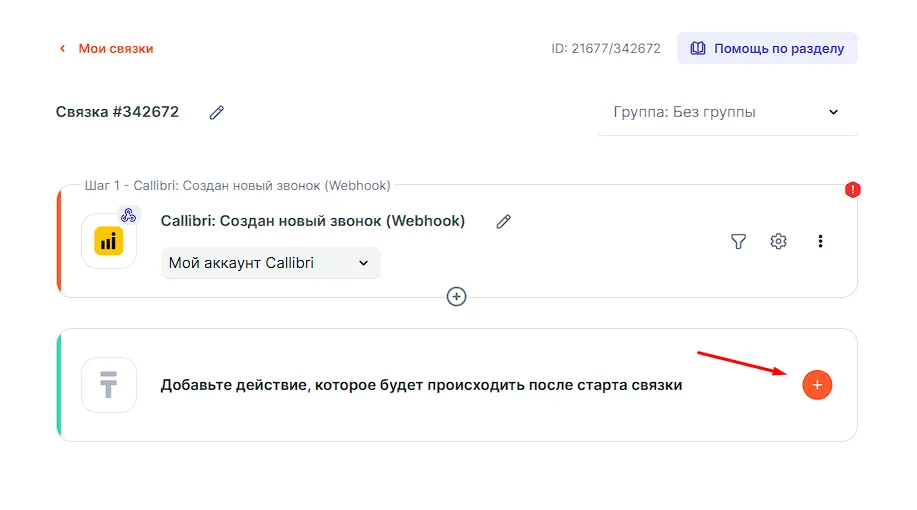Click the Связка #342672 title

(x=118, y=112)
